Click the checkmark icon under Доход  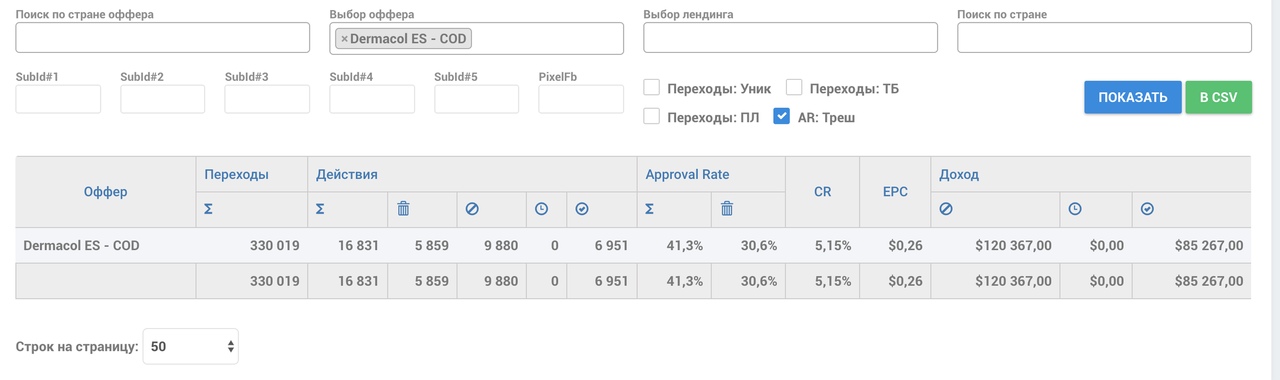coord(1147,209)
